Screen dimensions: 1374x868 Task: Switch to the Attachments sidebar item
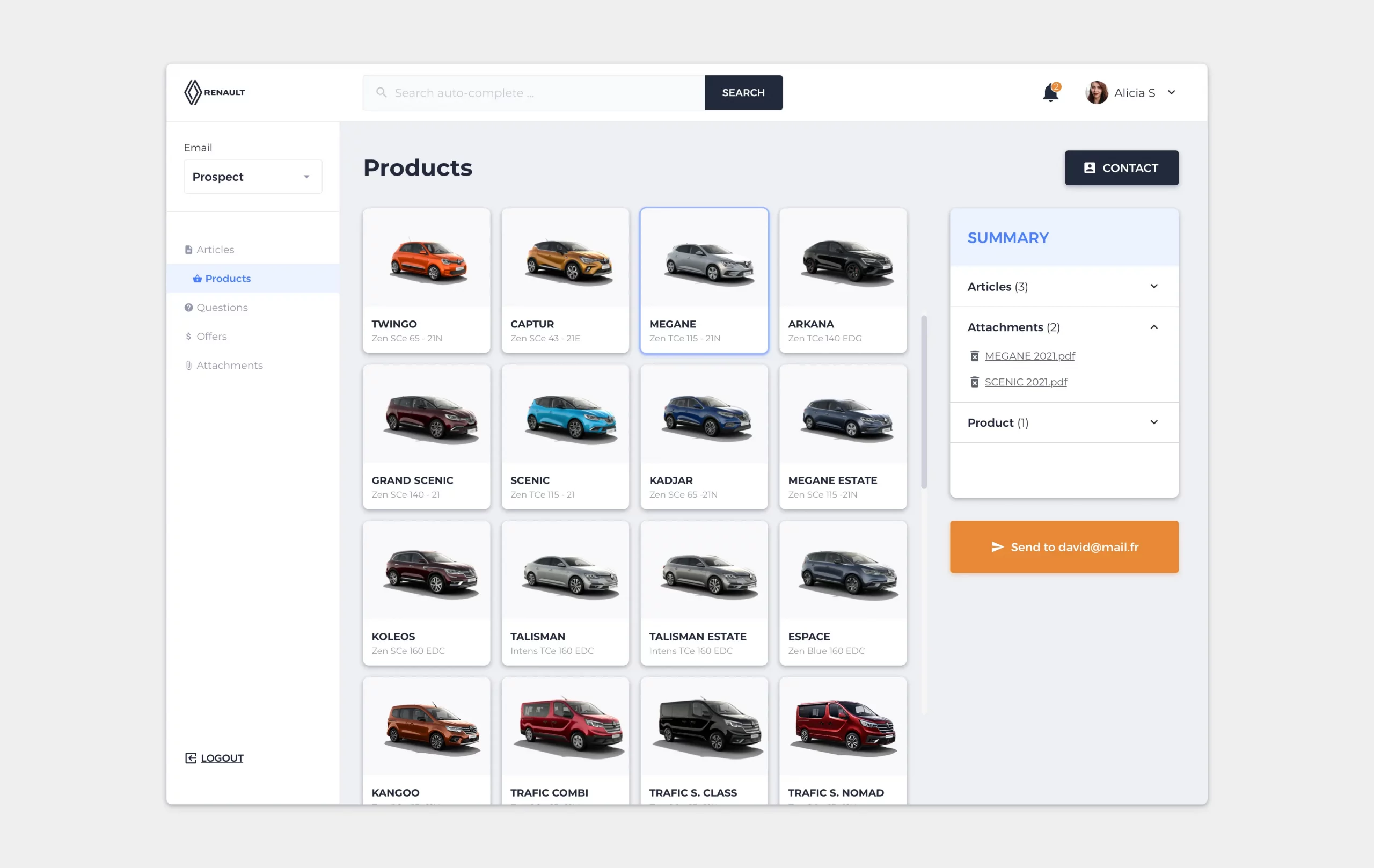pos(229,365)
